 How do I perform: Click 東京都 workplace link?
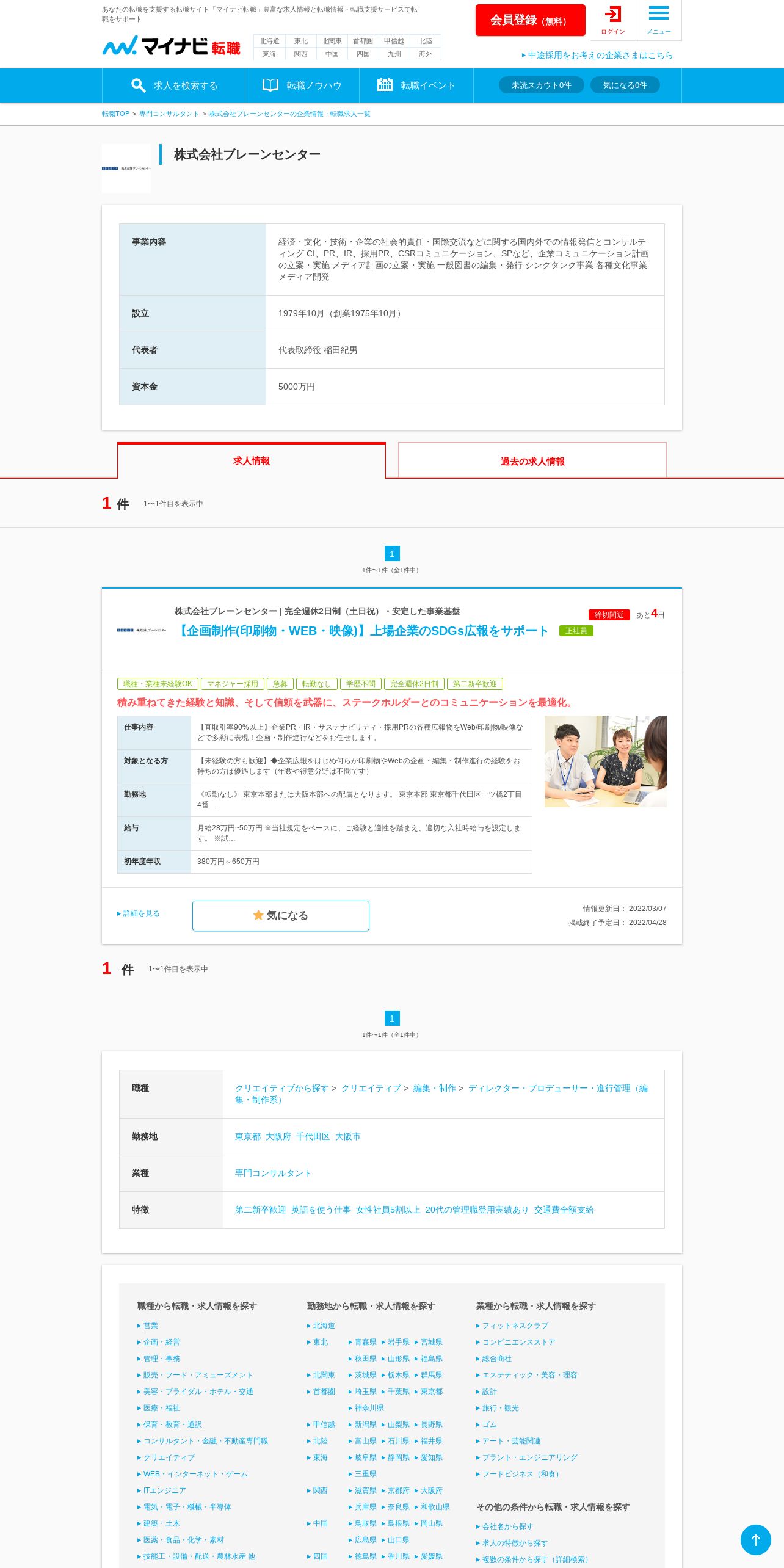(248, 1136)
